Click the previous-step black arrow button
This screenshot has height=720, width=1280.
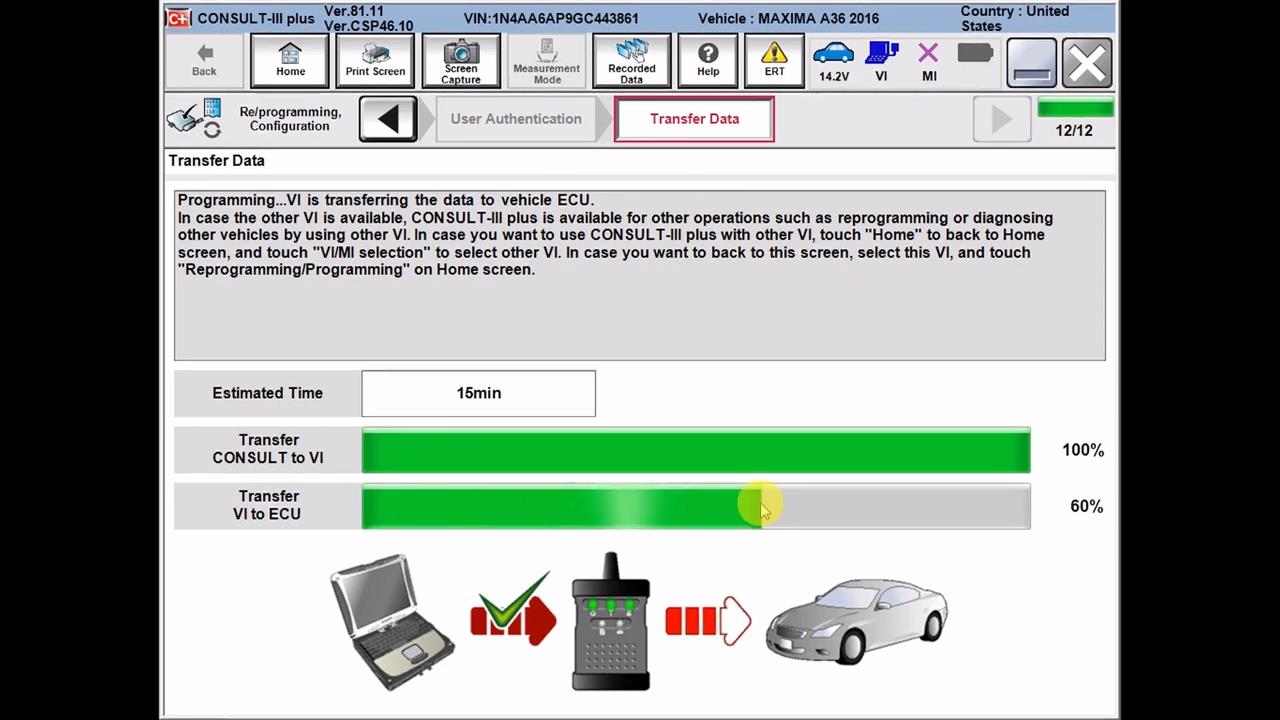click(388, 119)
